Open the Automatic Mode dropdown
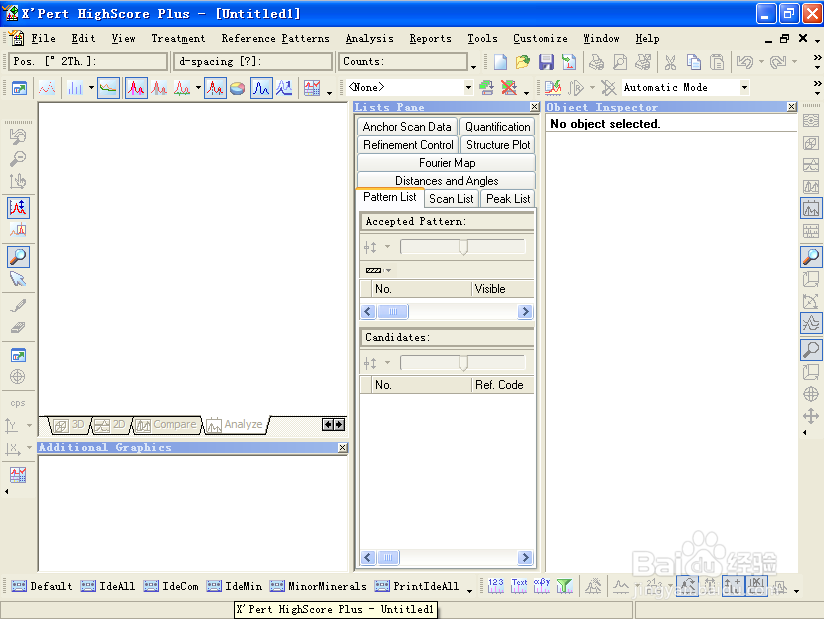The width and height of the screenshot is (824, 619). 744,88
